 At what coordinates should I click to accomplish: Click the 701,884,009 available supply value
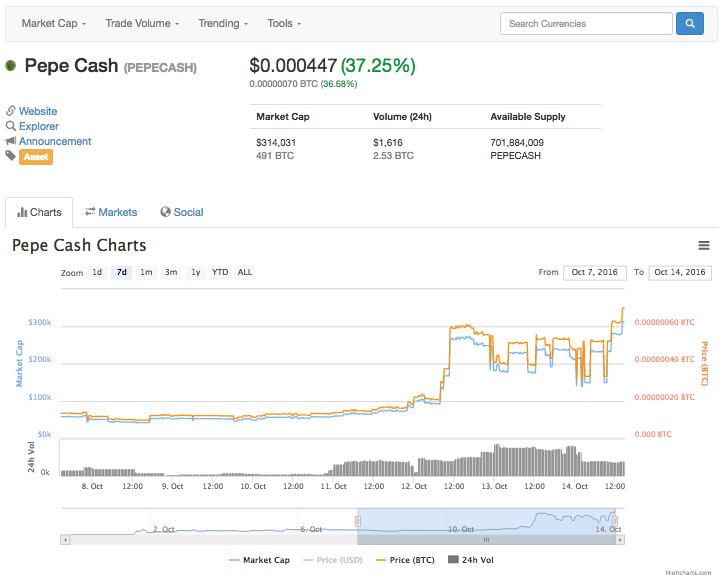(517, 142)
